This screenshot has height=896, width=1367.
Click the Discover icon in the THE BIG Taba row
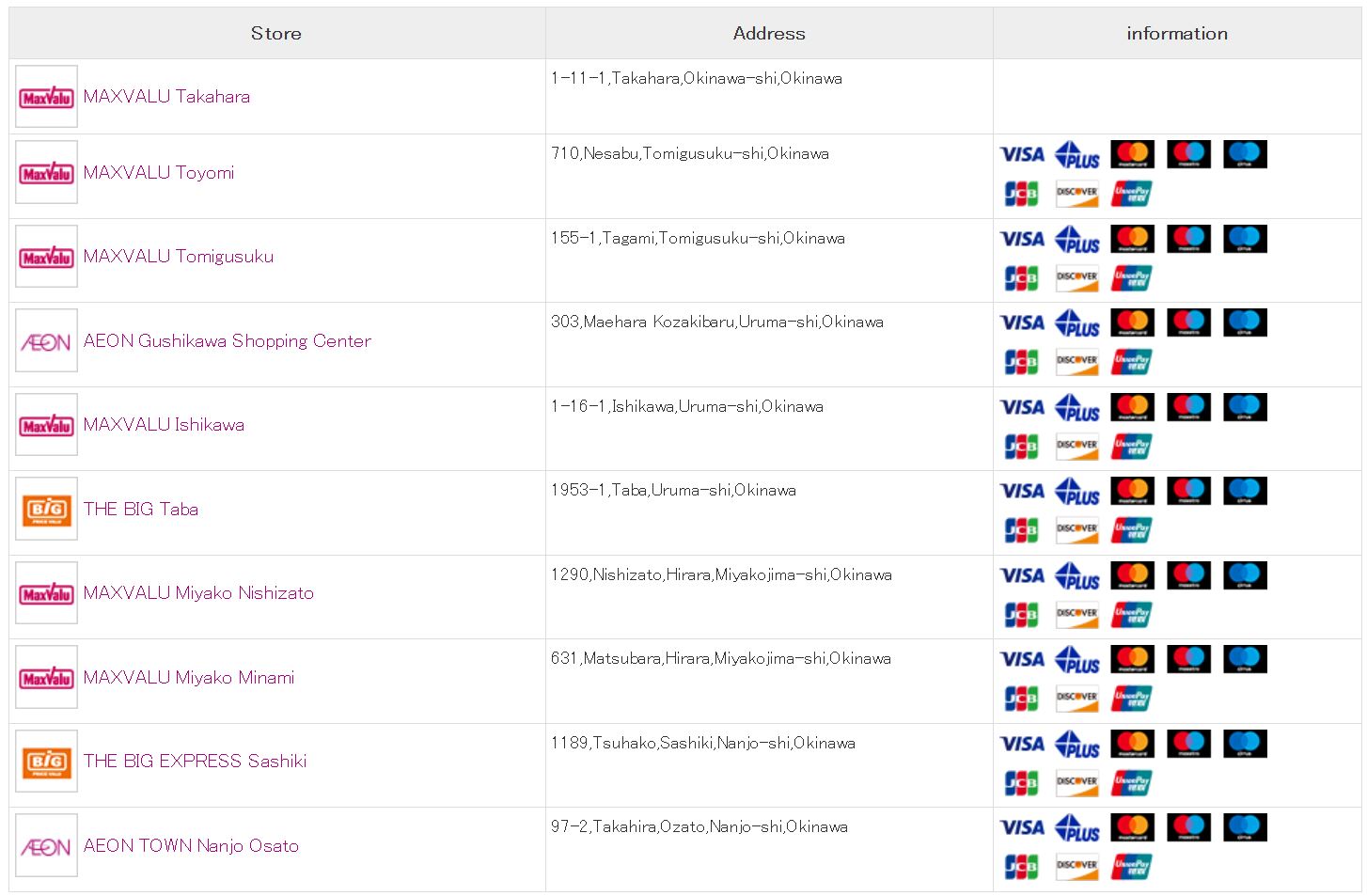tap(1077, 530)
